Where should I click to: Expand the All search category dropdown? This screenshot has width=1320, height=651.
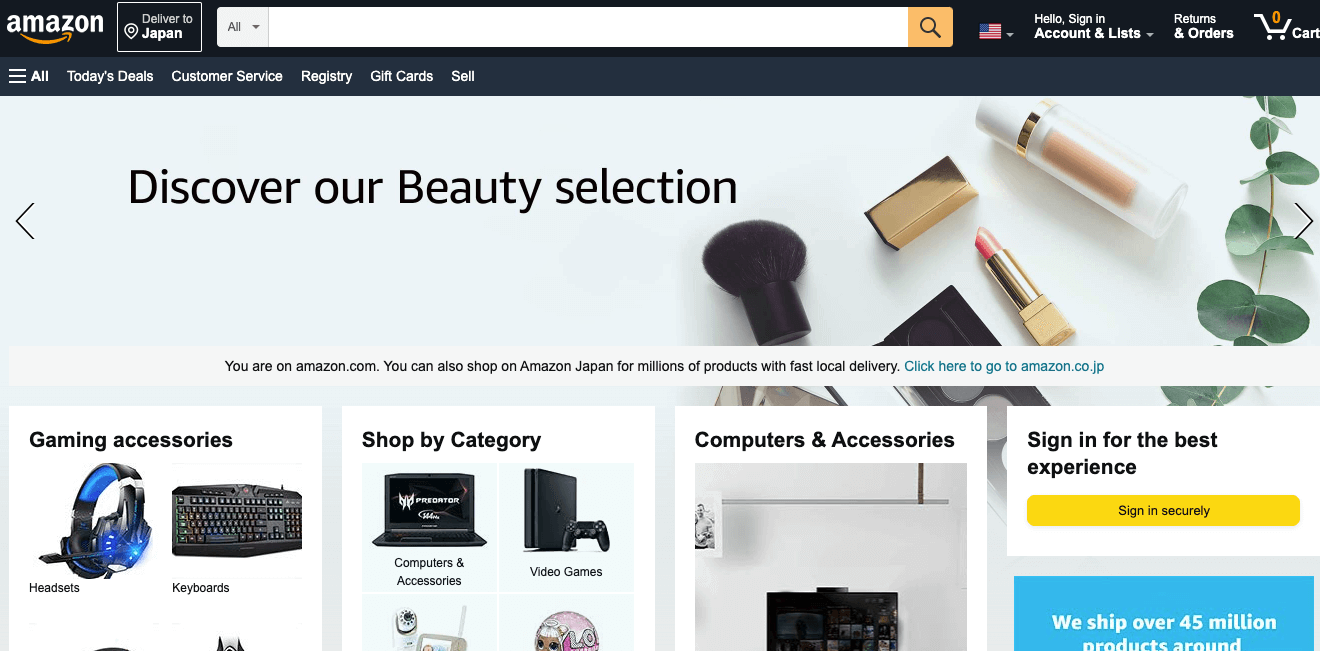coord(243,27)
